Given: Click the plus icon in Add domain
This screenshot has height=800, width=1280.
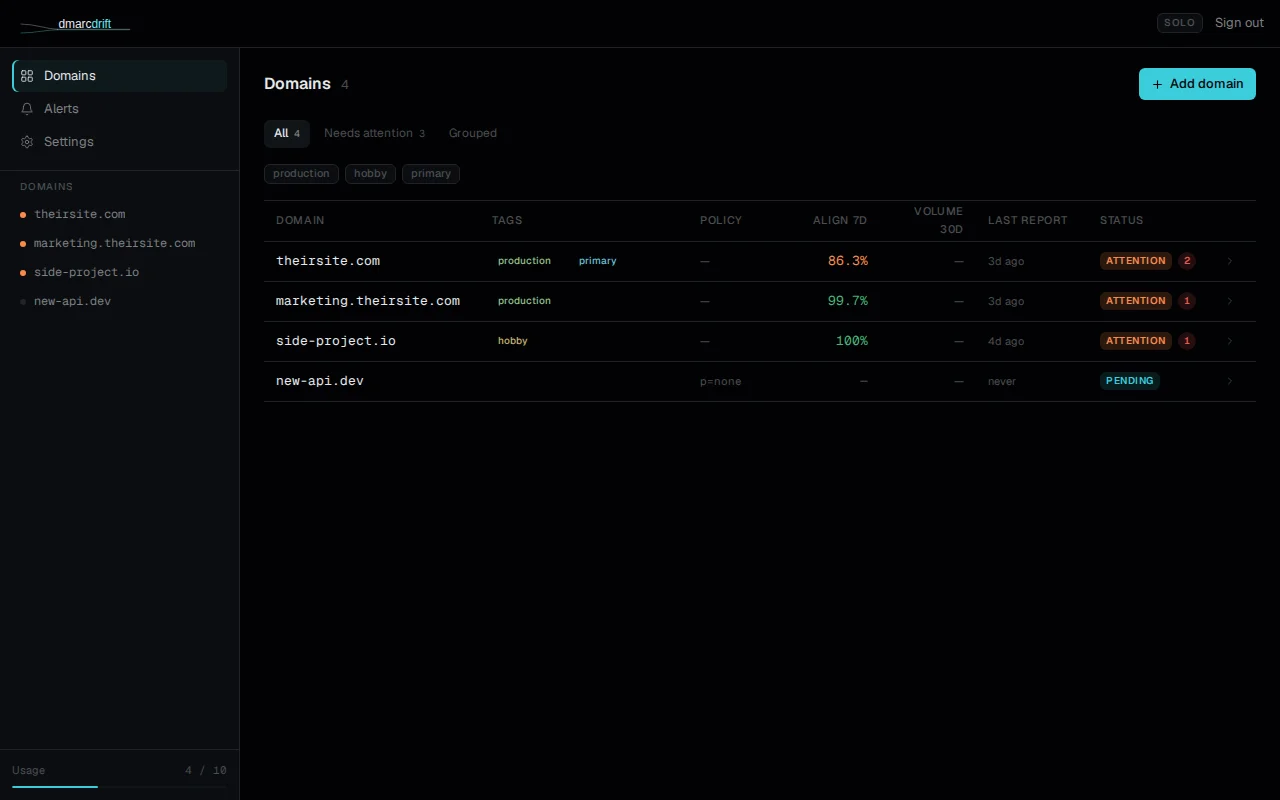Looking at the screenshot, I should [x=1158, y=84].
